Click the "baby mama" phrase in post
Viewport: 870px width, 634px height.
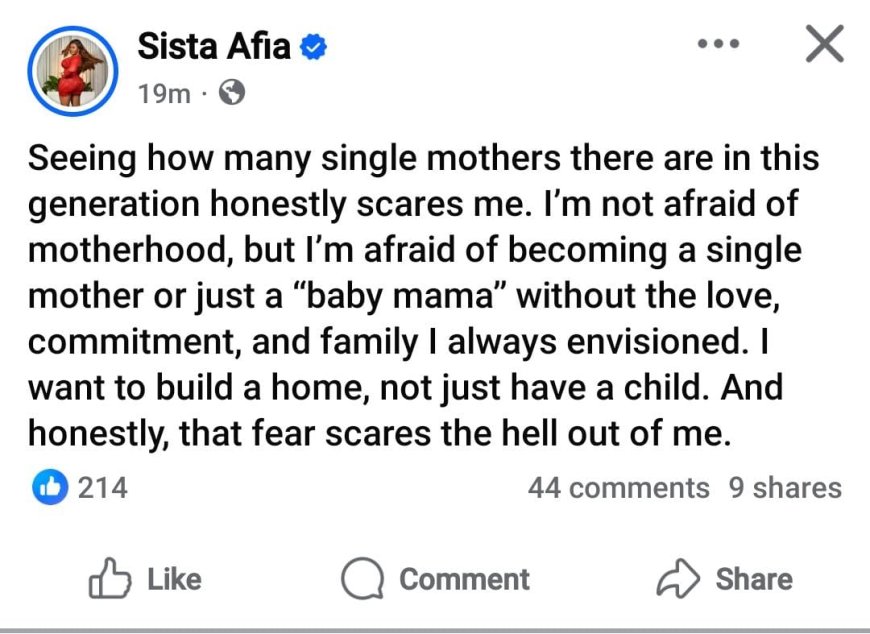pyautogui.click(x=403, y=296)
